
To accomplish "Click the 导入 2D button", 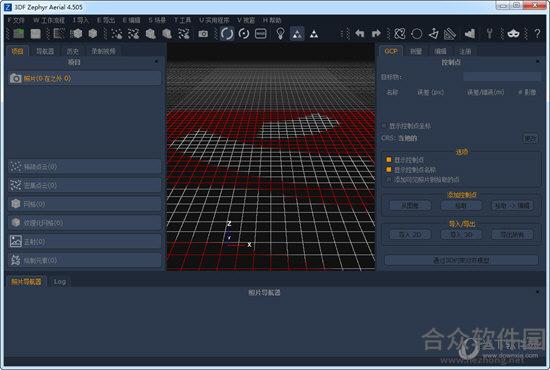I will tap(410, 234).
